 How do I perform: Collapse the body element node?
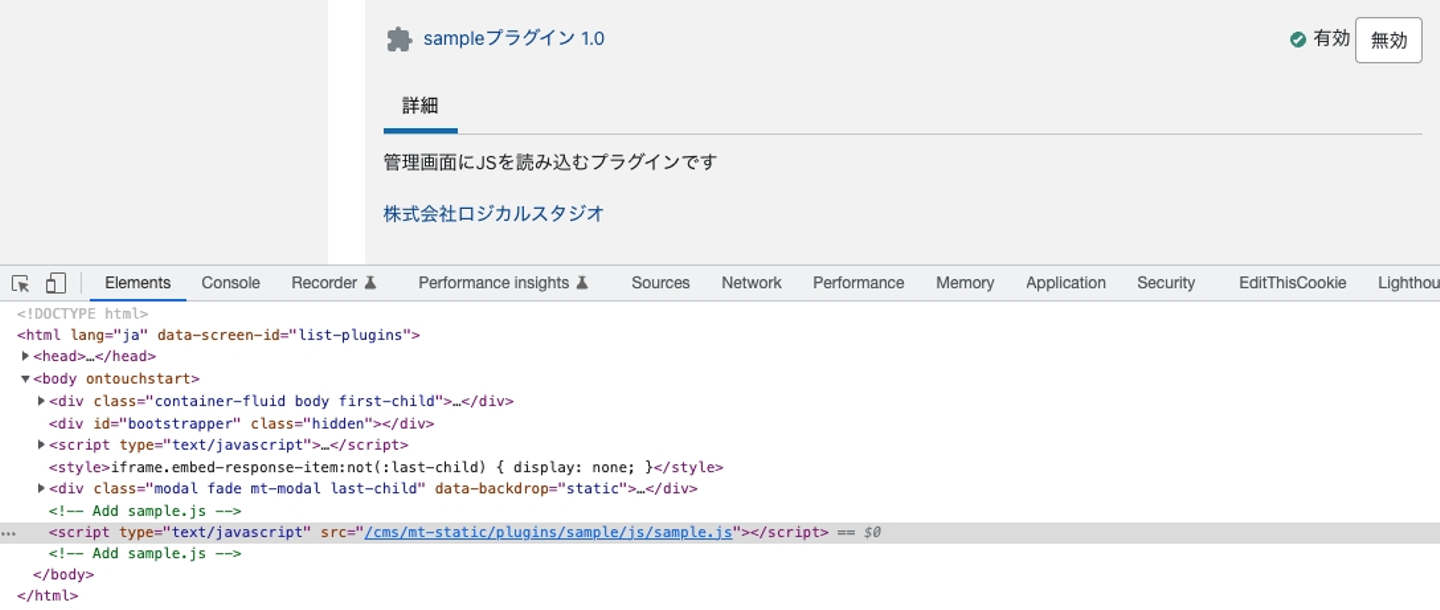tap(26, 379)
